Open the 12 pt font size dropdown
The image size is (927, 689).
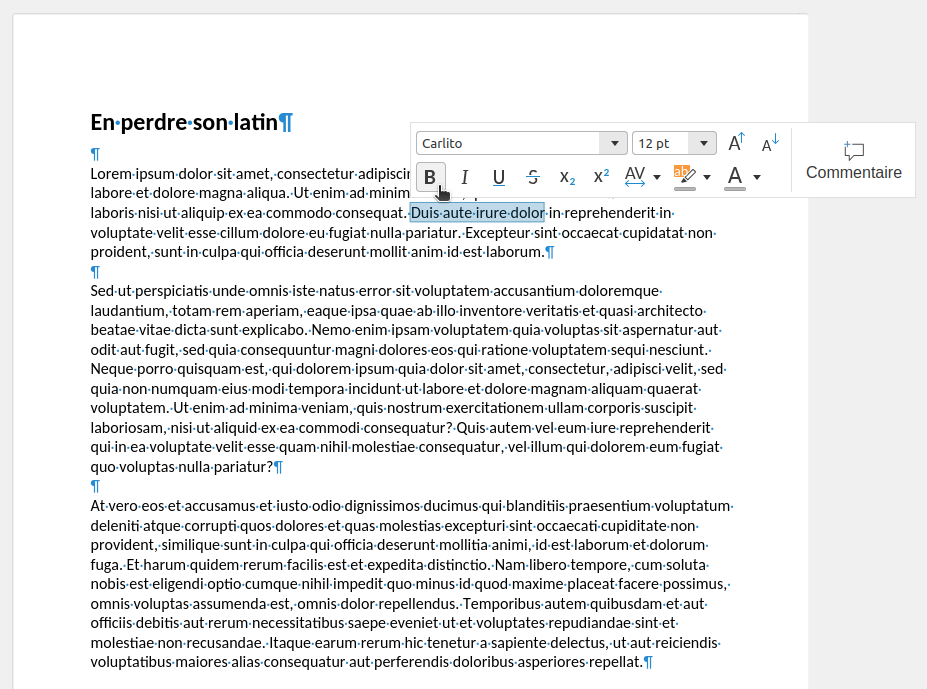coord(705,143)
